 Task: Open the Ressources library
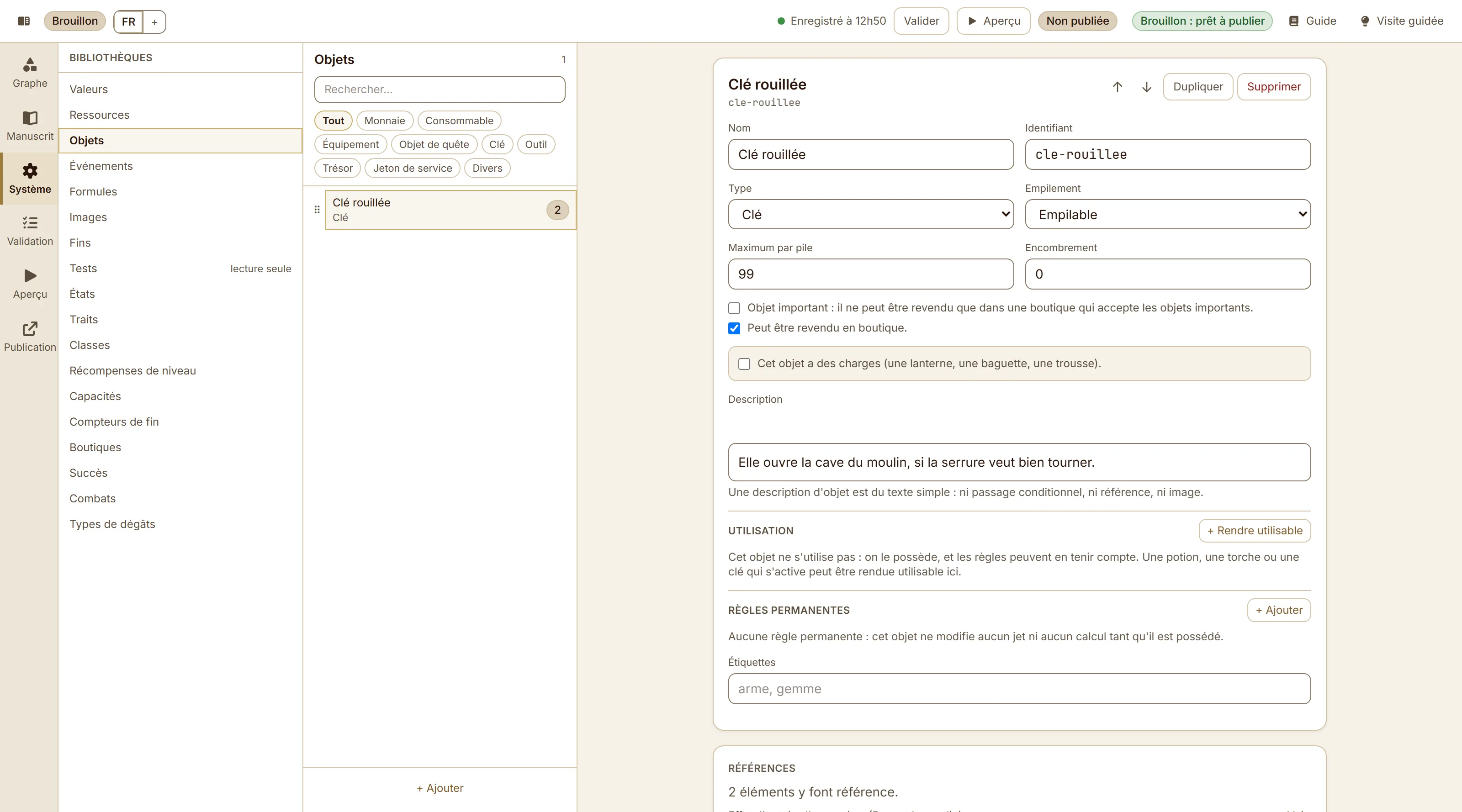coord(180,115)
